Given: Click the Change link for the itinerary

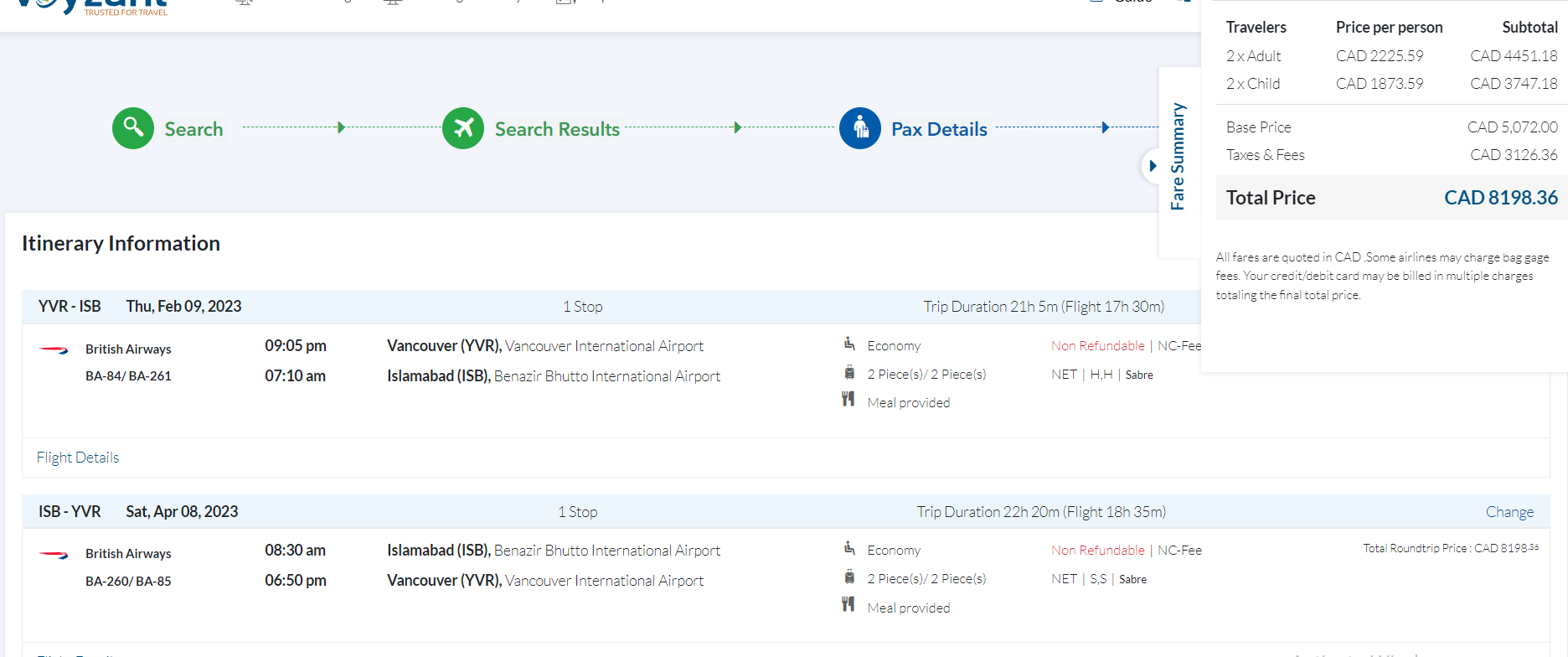Looking at the screenshot, I should (x=1509, y=512).
